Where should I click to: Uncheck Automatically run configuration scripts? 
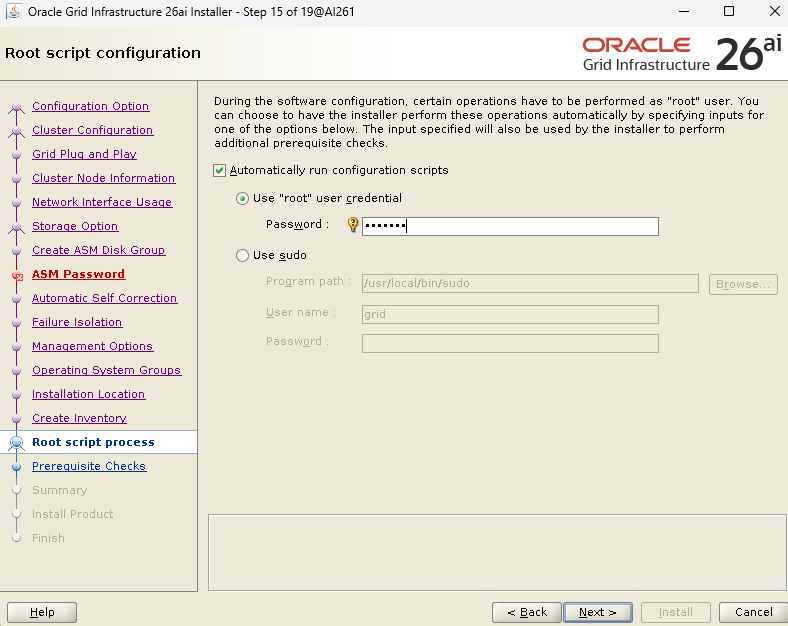[220, 171]
